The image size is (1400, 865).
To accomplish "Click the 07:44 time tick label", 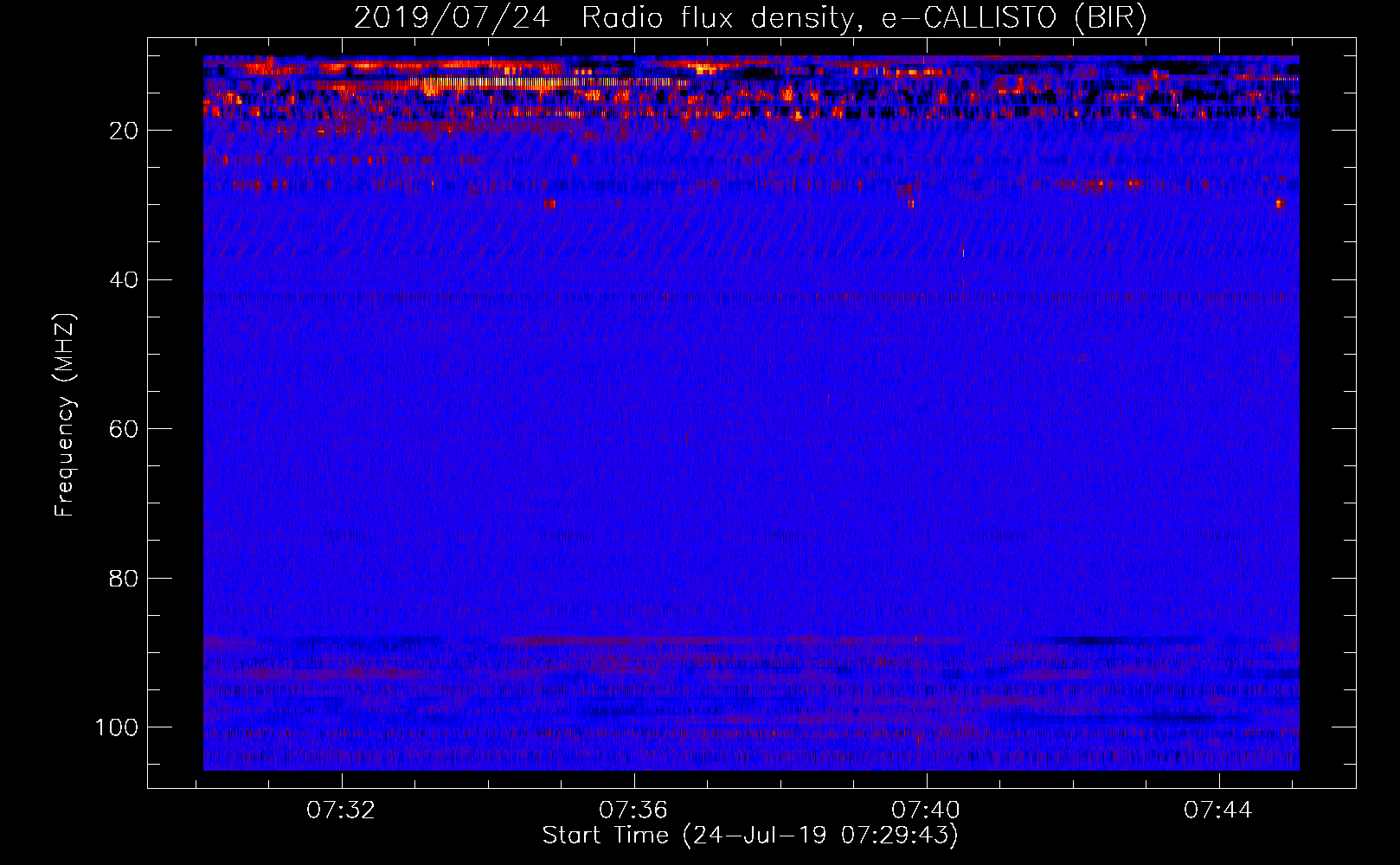I will (1218, 811).
